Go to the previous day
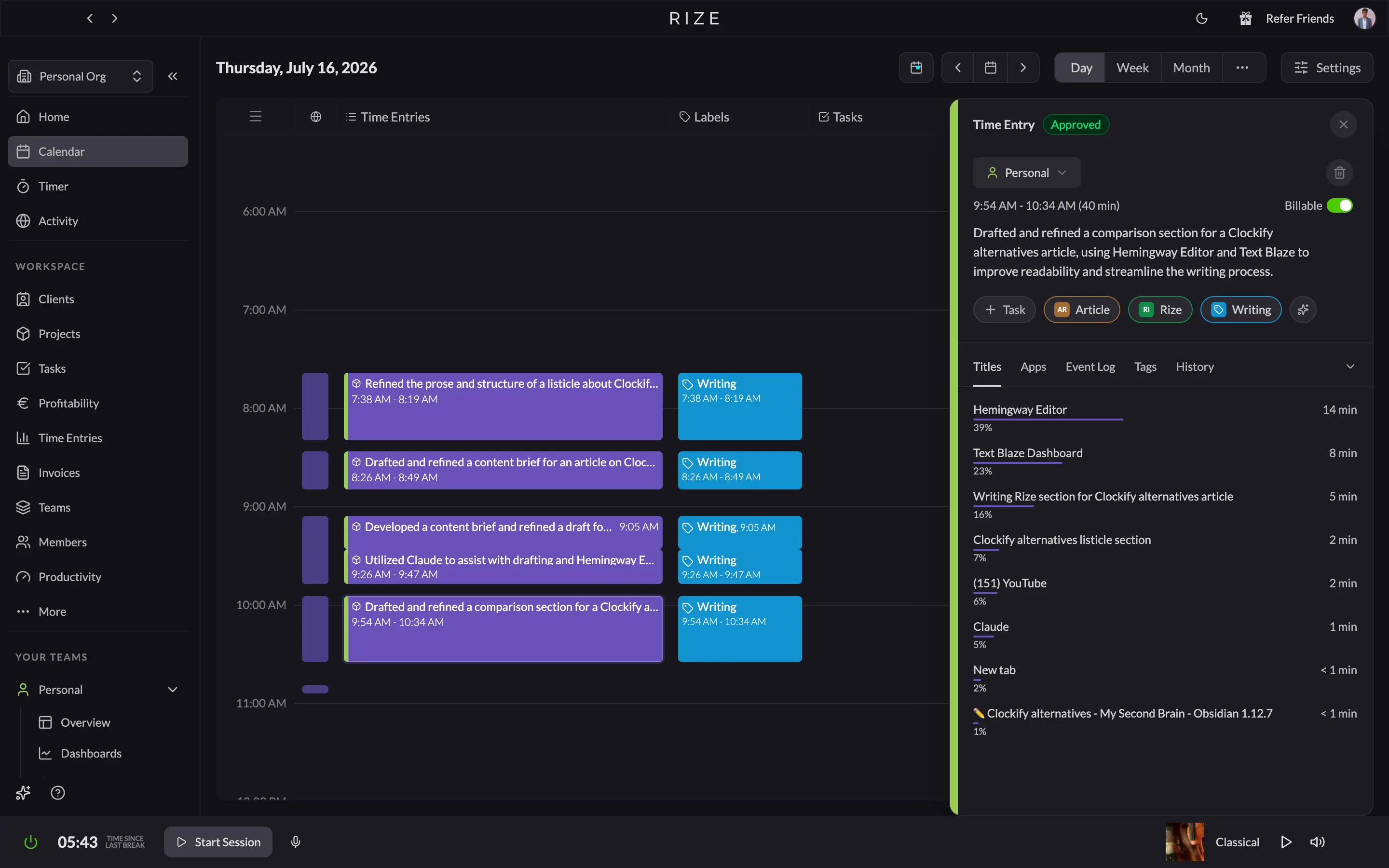 958,68
